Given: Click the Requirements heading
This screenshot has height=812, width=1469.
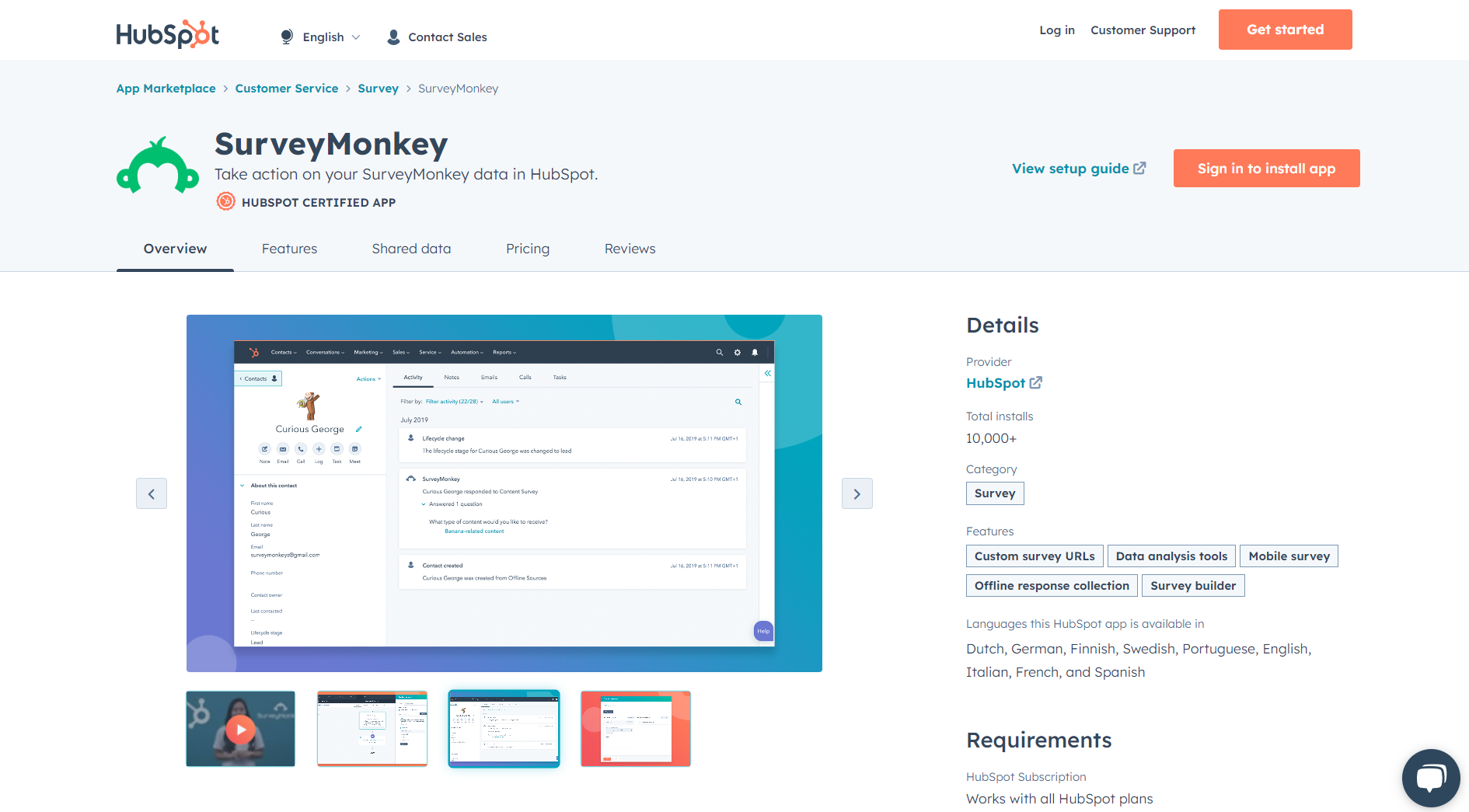Looking at the screenshot, I should pyautogui.click(x=1039, y=741).
